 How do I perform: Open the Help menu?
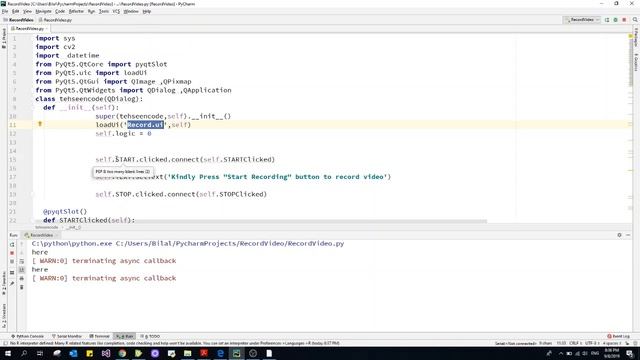(147, 11)
